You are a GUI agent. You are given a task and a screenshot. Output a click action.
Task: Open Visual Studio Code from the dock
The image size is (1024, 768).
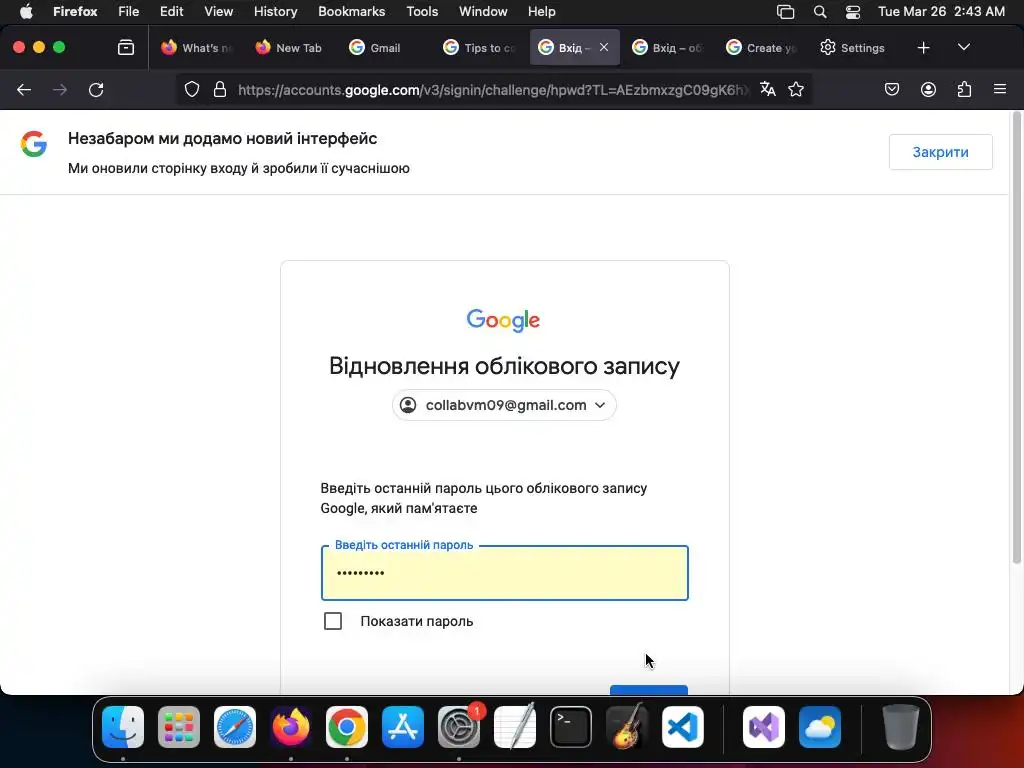point(683,727)
